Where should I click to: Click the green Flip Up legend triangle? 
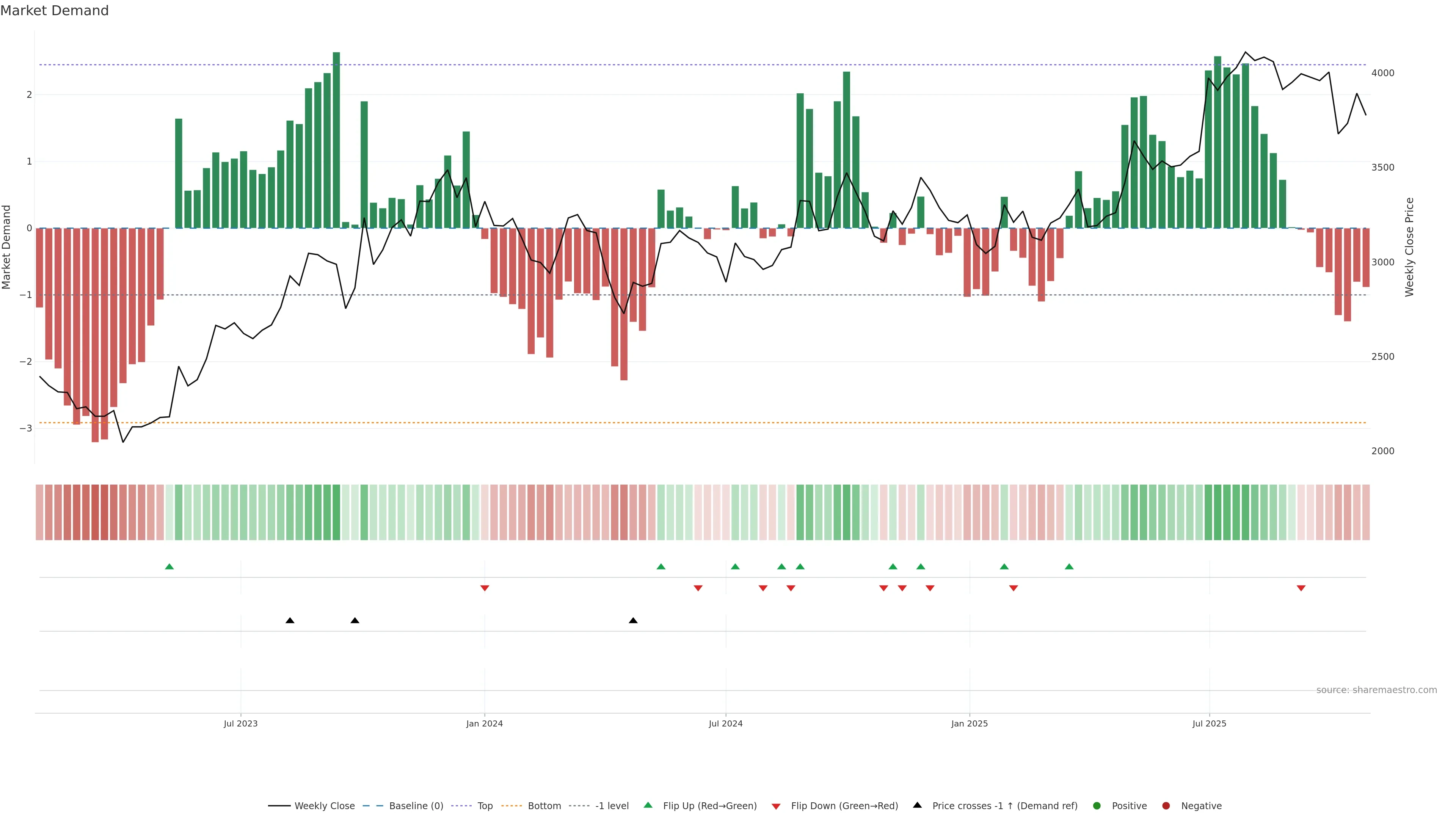coord(648,805)
